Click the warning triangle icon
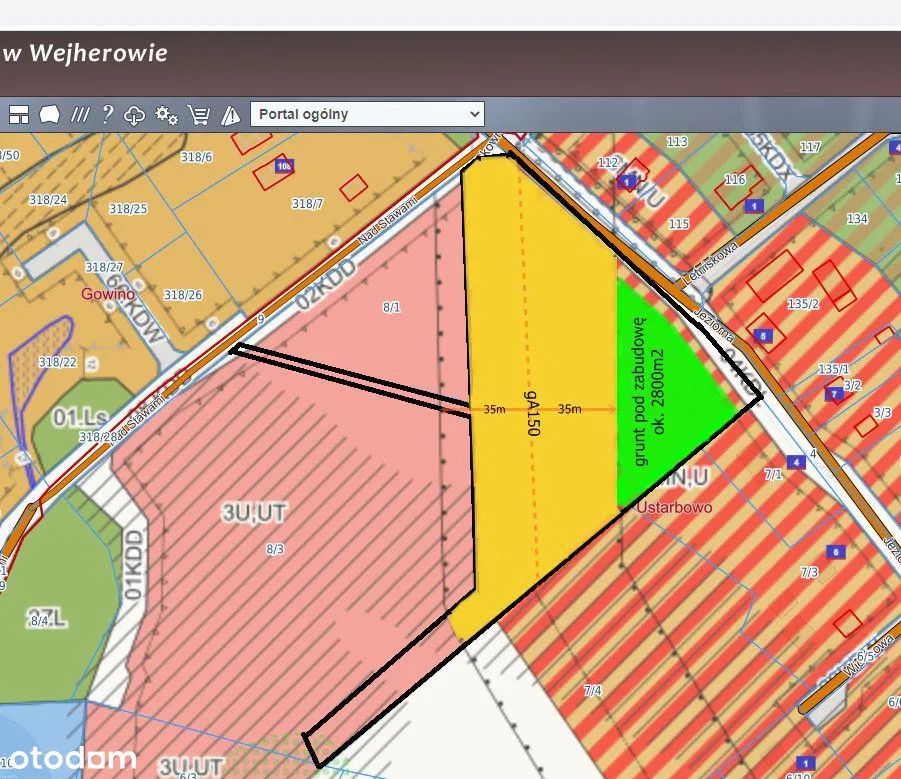Screen dimensions: 901x779 point(230,115)
